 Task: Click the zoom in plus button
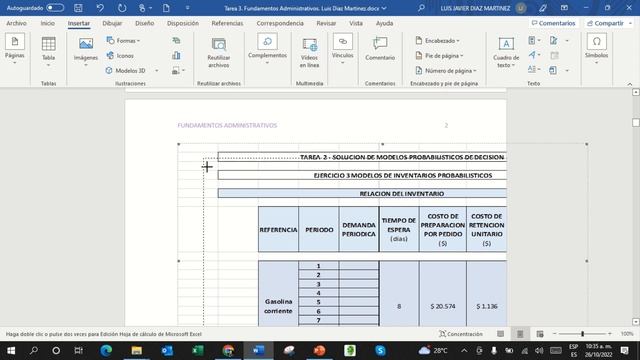pos(610,334)
